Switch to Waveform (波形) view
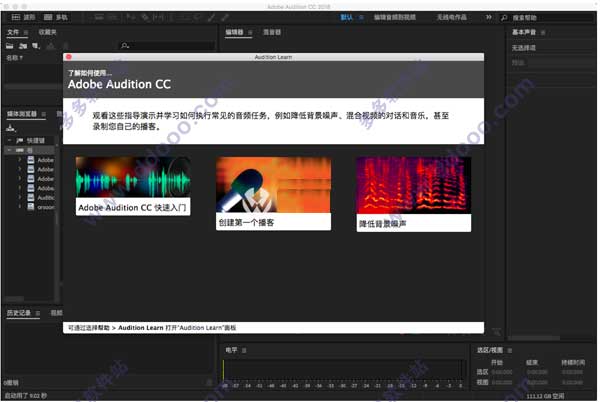Screen dimensions: 600x402 pos(23,17)
